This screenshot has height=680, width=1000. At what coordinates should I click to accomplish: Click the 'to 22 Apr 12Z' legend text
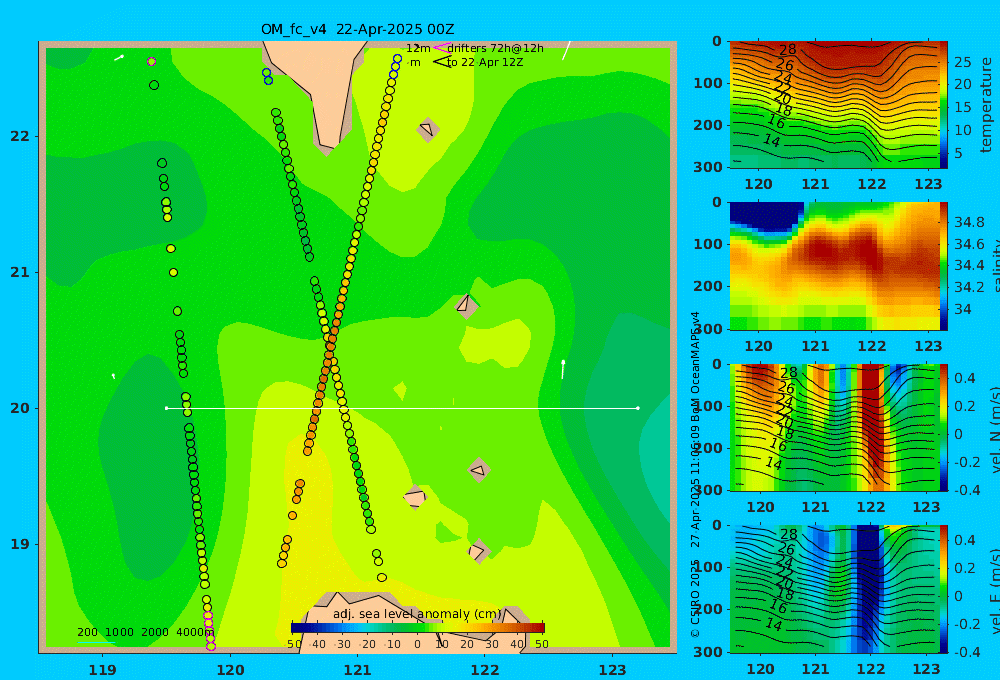(x=485, y=62)
